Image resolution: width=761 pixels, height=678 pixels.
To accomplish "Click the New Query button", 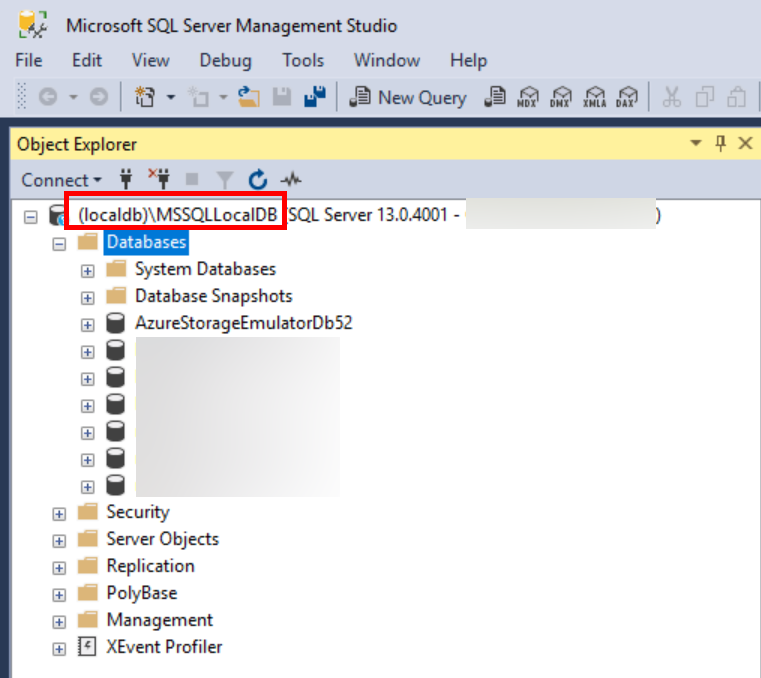I will pyautogui.click(x=408, y=98).
